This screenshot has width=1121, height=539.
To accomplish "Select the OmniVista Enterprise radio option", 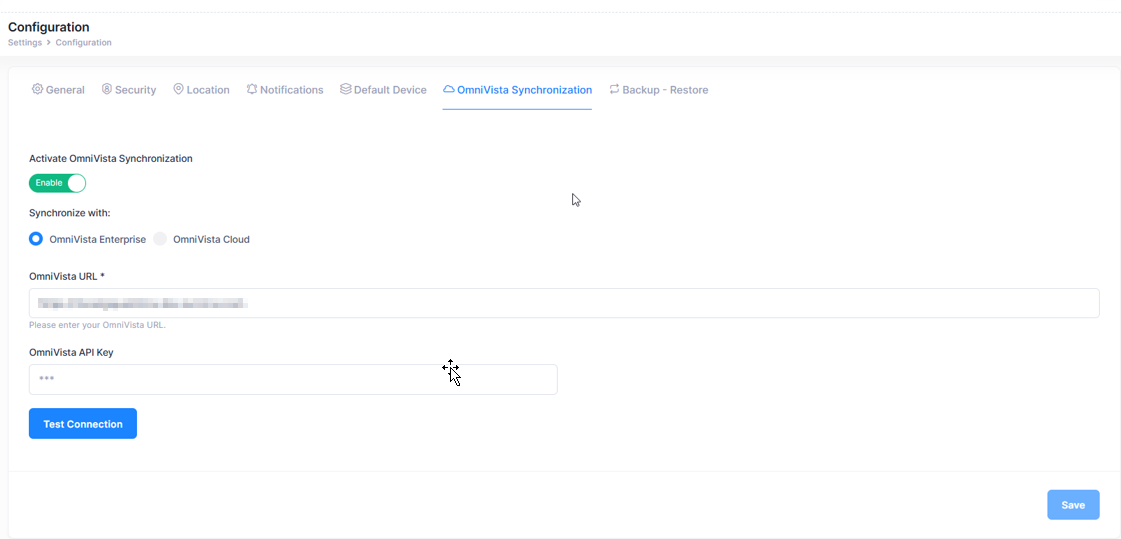I will click(36, 239).
